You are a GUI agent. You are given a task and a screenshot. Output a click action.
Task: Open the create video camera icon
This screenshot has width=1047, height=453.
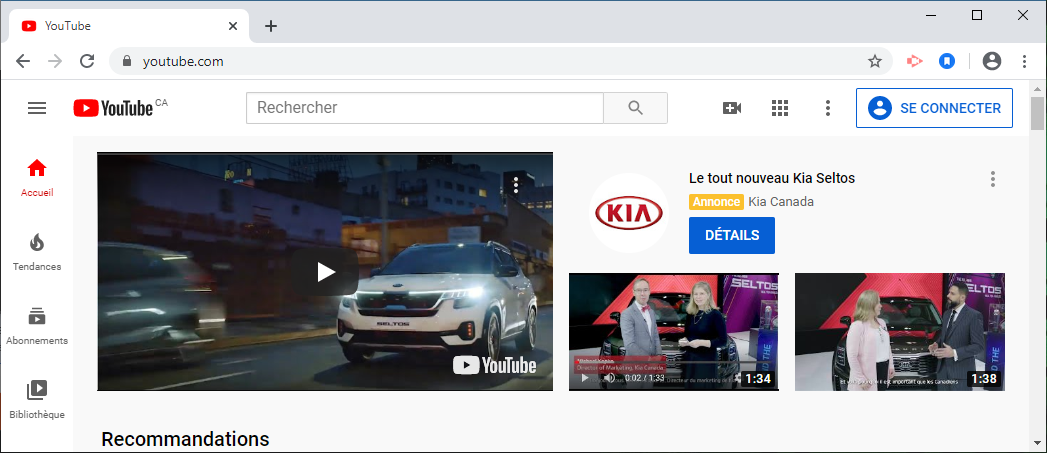pos(732,108)
